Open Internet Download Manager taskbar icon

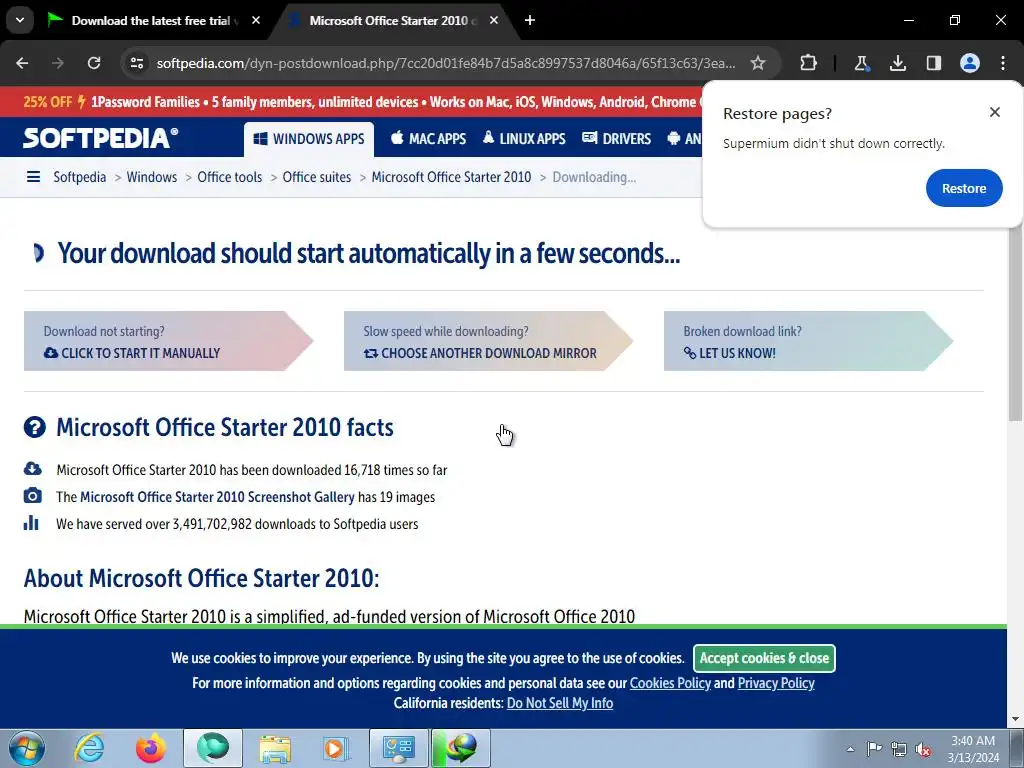point(461,748)
